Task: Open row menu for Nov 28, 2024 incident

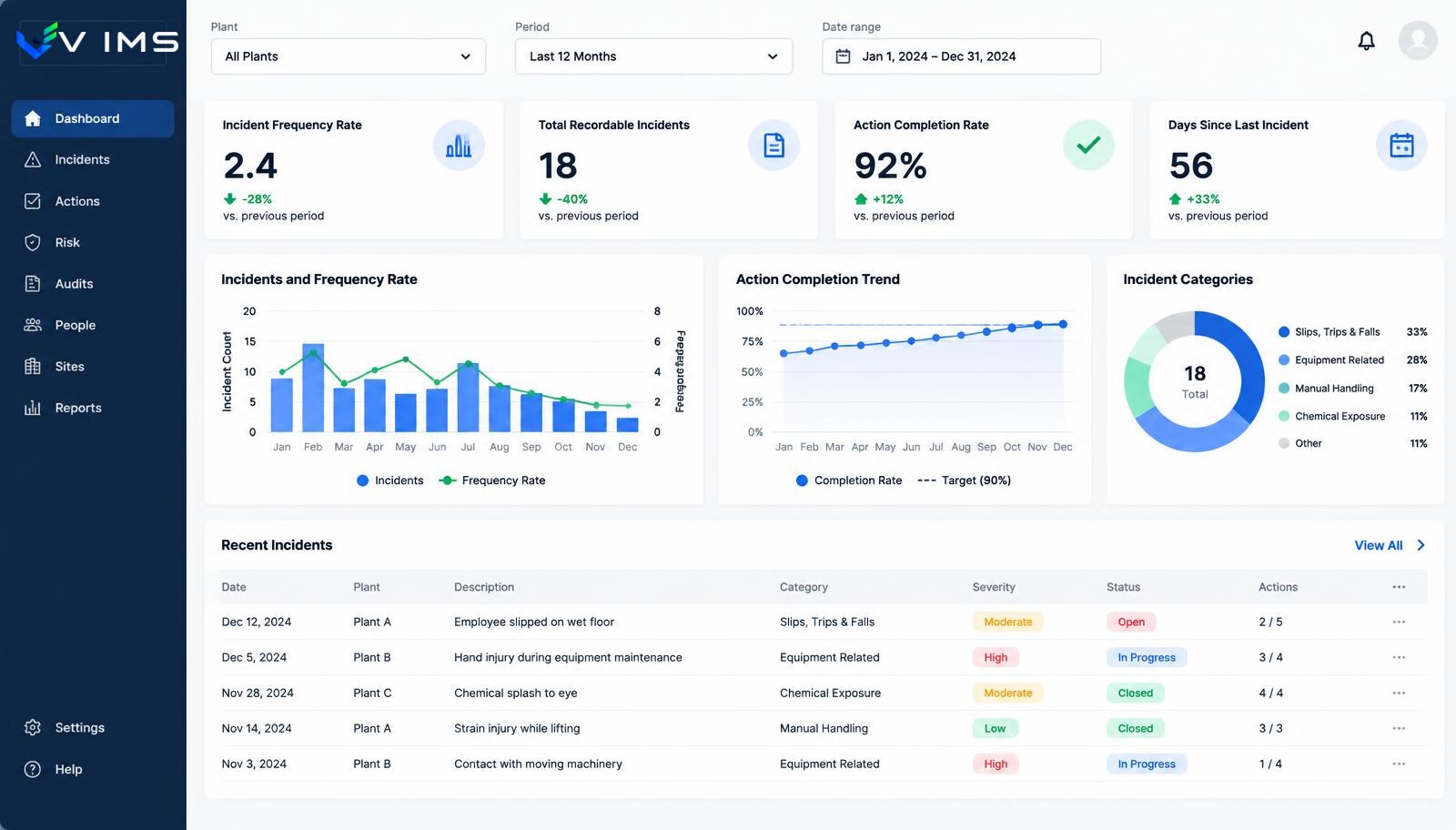Action: coord(1399,693)
